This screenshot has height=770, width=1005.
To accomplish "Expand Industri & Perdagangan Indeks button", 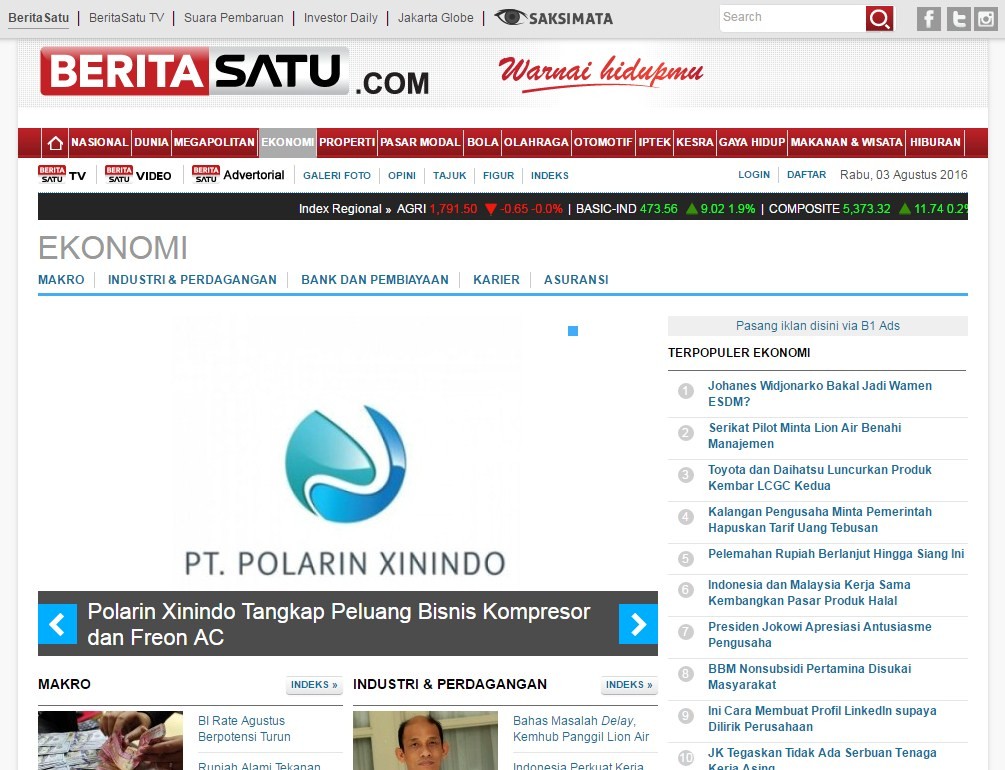I will click(x=629, y=685).
